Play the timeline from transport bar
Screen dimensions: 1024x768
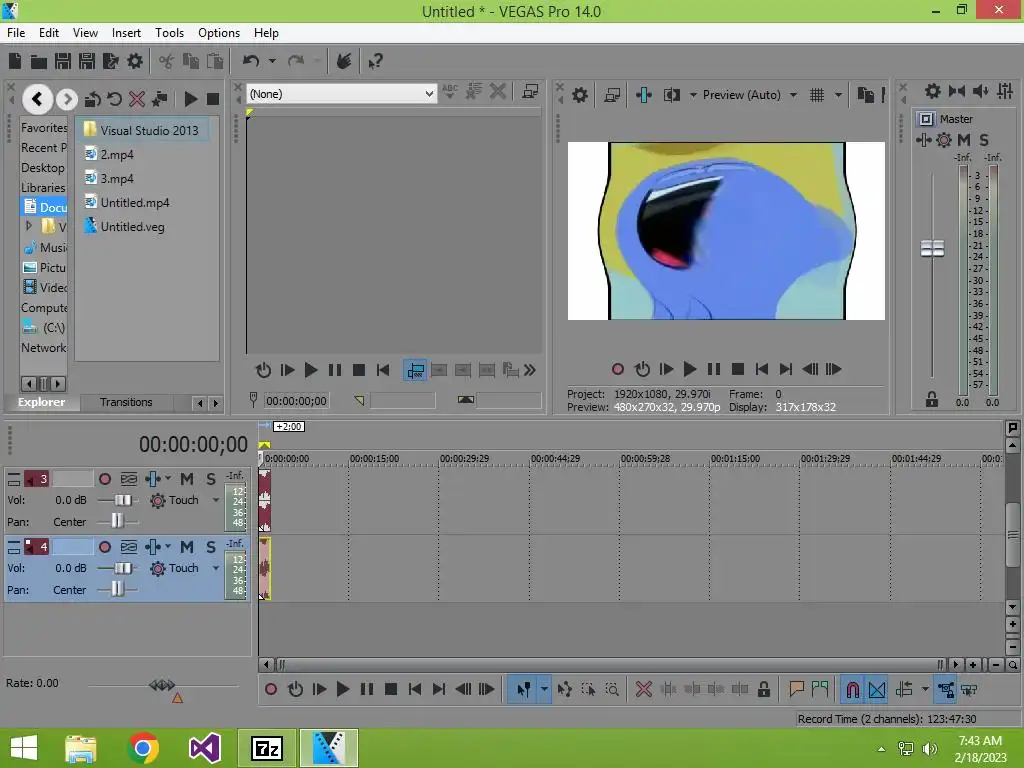click(342, 689)
